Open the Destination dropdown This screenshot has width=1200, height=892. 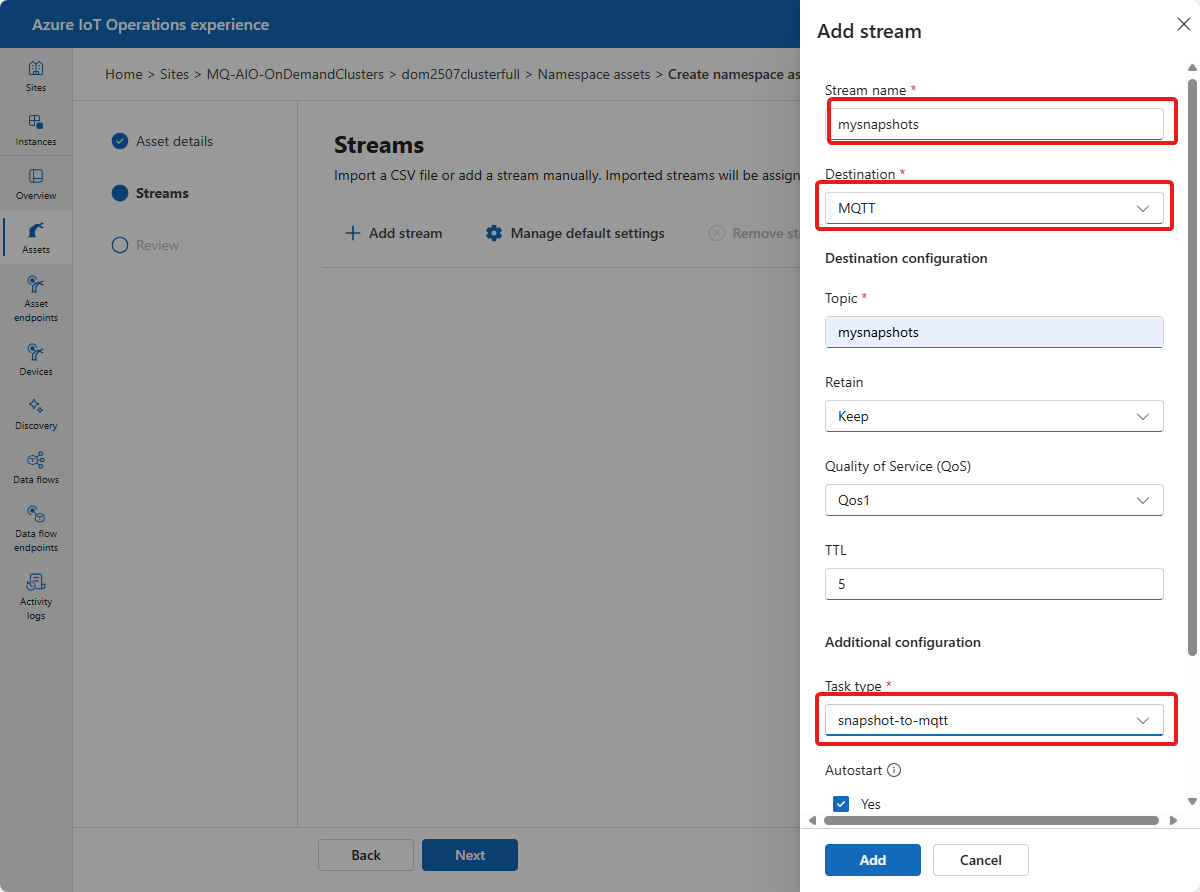(x=994, y=208)
